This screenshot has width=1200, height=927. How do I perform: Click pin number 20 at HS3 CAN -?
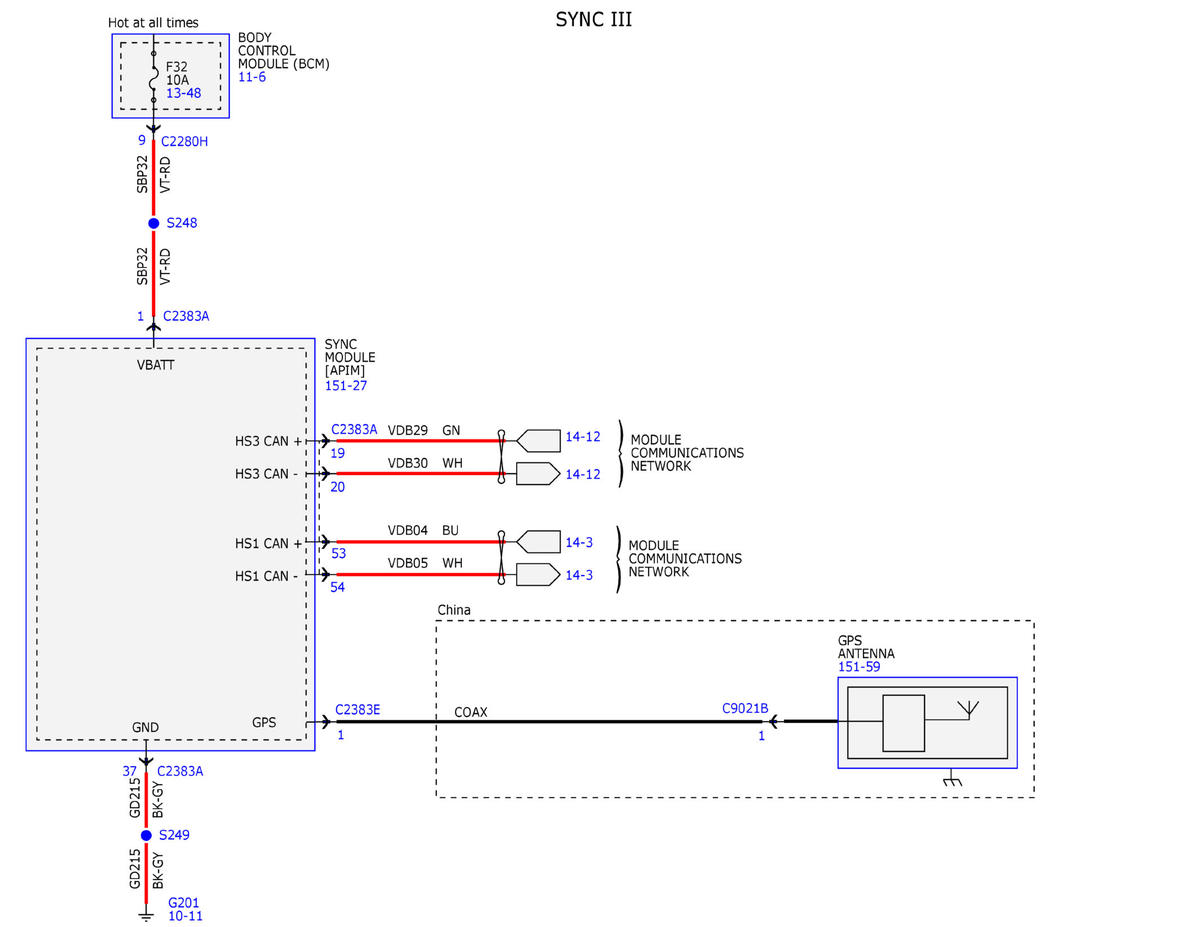(338, 487)
